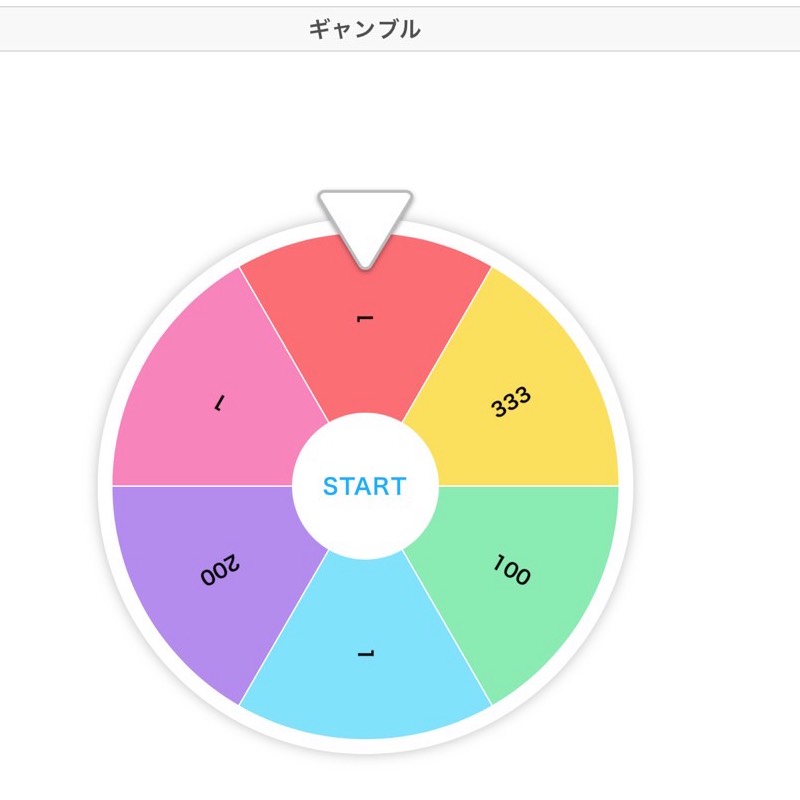Click the number 1 on the blue wedge

pos(365,655)
